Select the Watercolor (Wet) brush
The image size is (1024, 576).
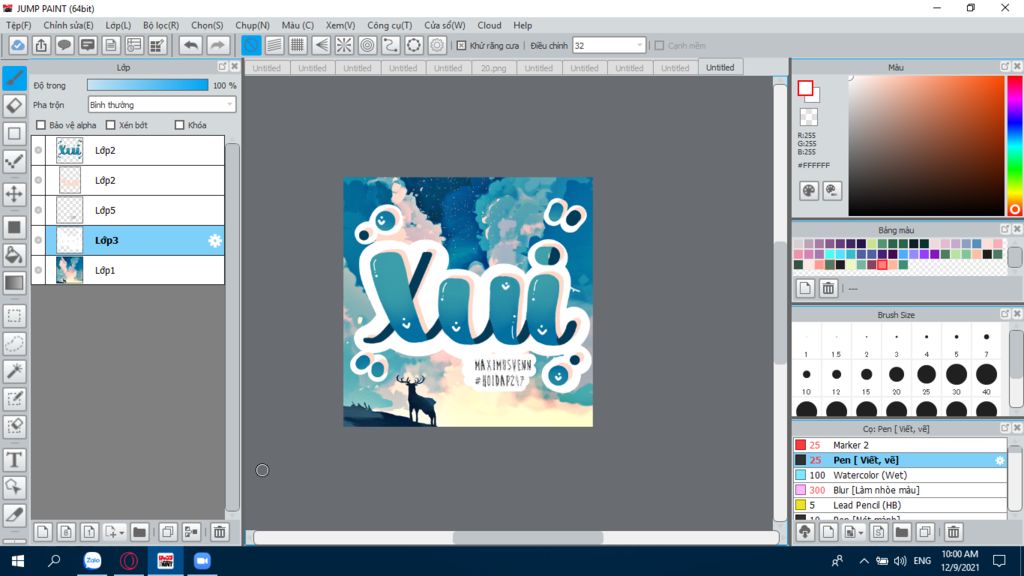coord(900,475)
